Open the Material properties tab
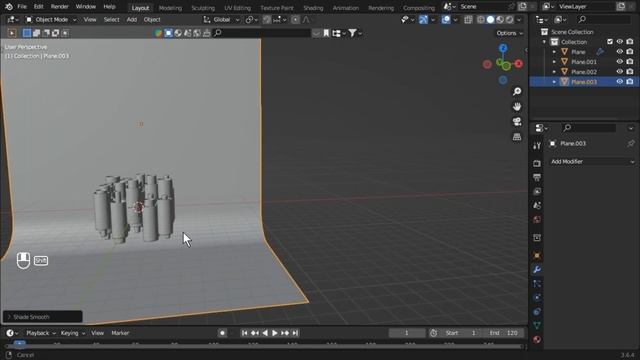 coord(537,339)
